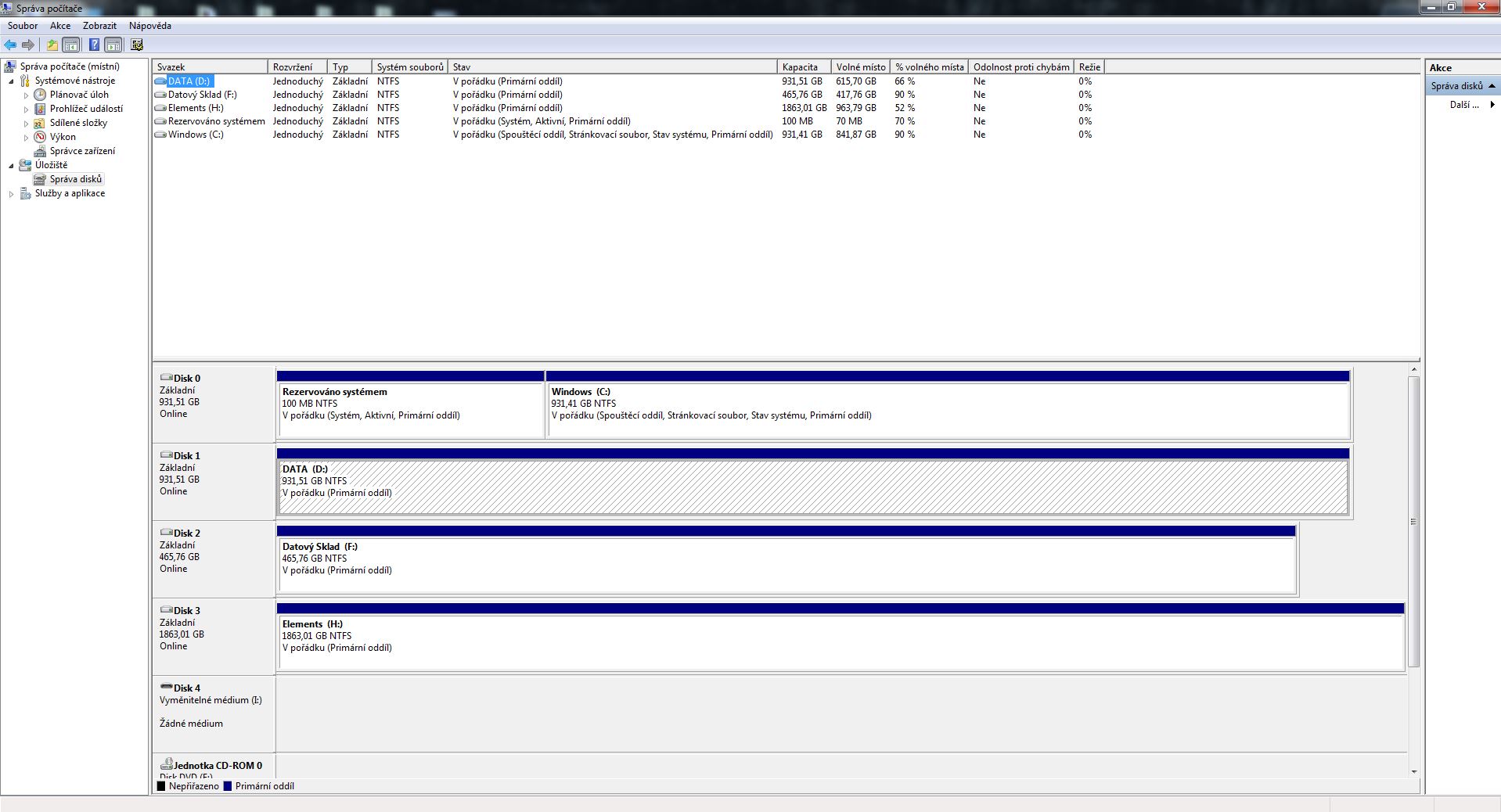Expand the Plánovač úloh node
Screen dimensions: 1501x812
click(26, 95)
